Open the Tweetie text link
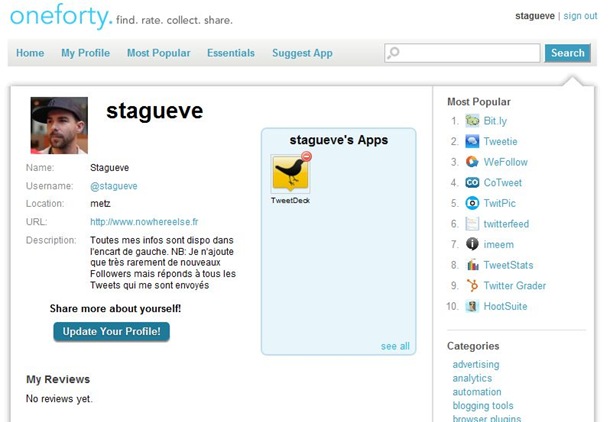 click(x=500, y=141)
